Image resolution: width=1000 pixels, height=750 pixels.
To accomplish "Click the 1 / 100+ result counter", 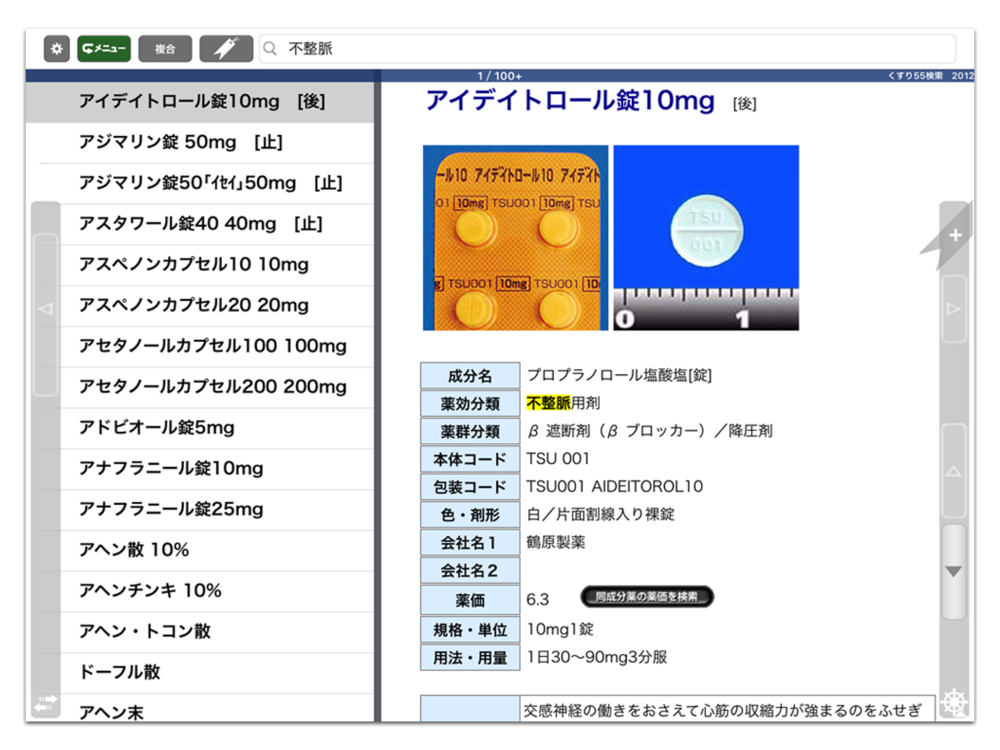I will 500,76.
